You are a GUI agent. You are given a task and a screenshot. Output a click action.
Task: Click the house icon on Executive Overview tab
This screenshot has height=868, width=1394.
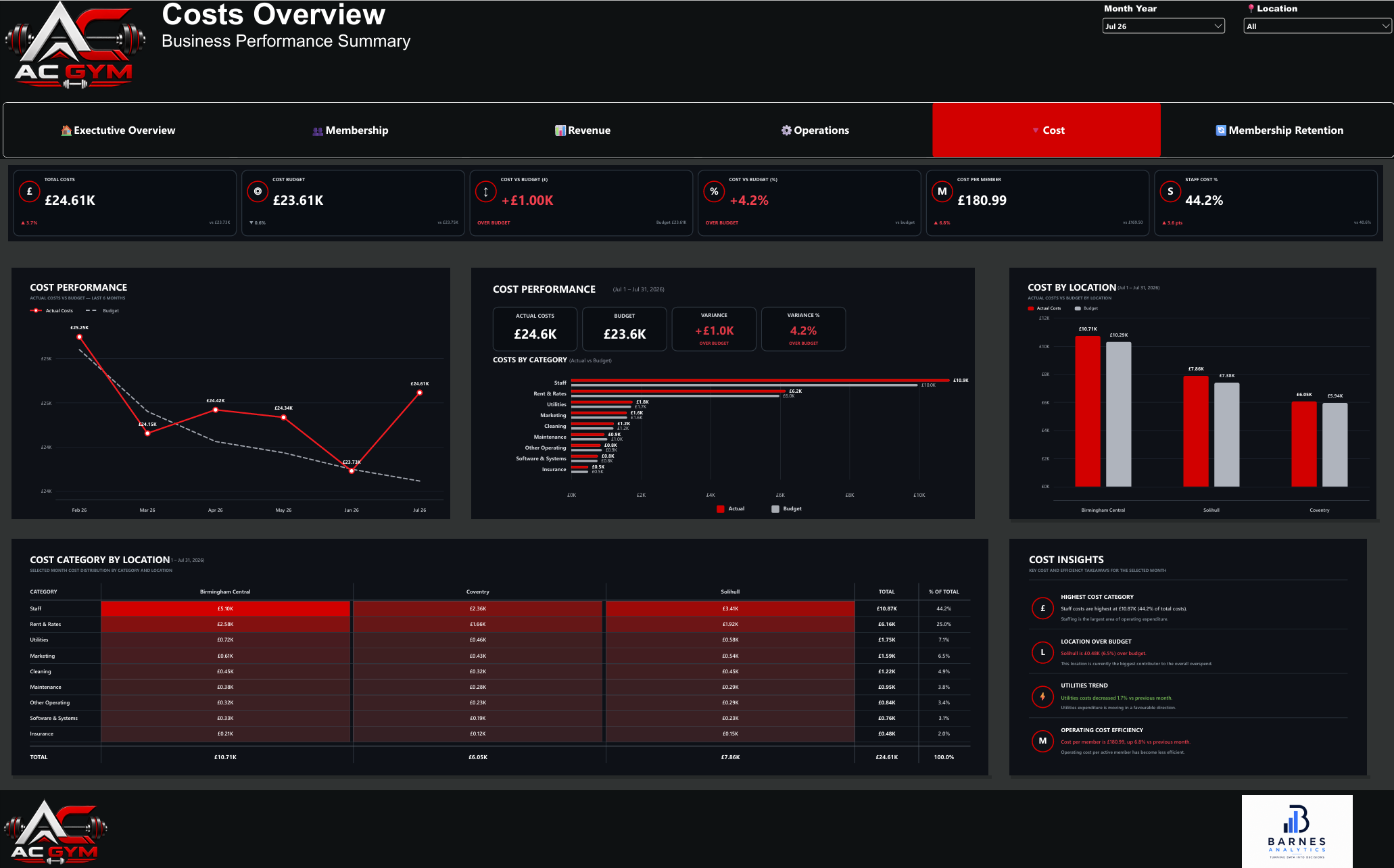click(x=66, y=130)
